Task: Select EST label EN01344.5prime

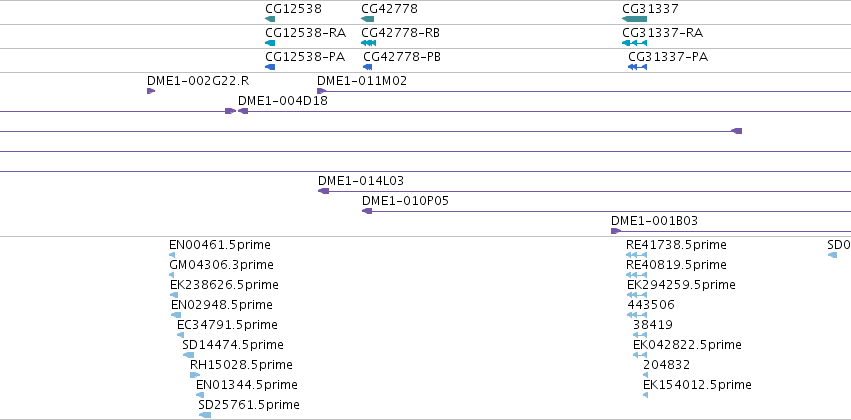Action: pos(247,385)
